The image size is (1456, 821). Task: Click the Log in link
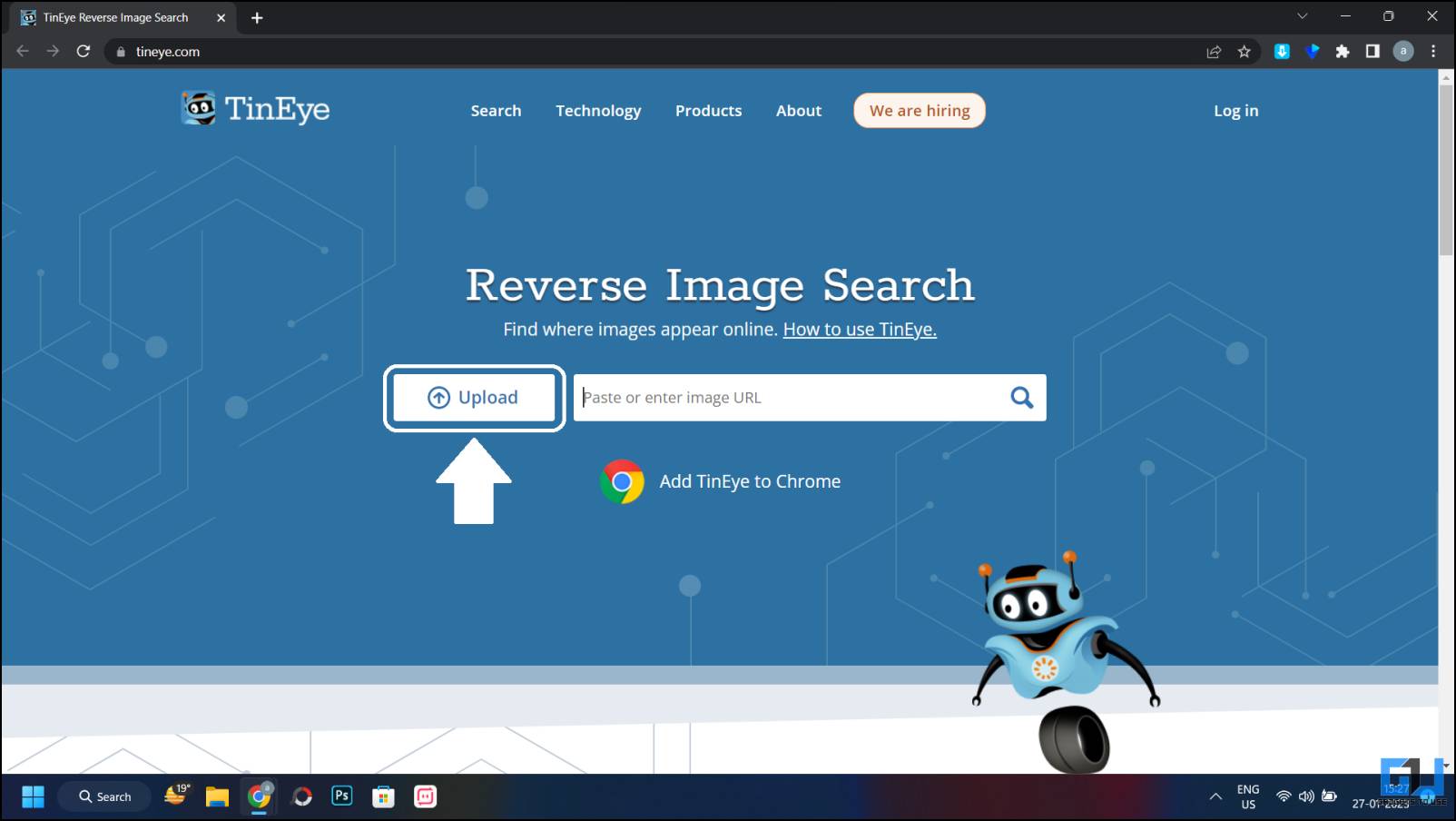point(1235,111)
